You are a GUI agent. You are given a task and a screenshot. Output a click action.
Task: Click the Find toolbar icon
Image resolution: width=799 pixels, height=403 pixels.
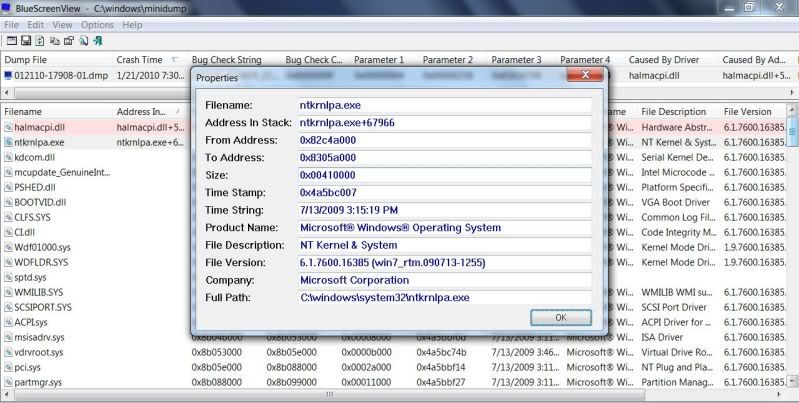click(x=84, y=41)
